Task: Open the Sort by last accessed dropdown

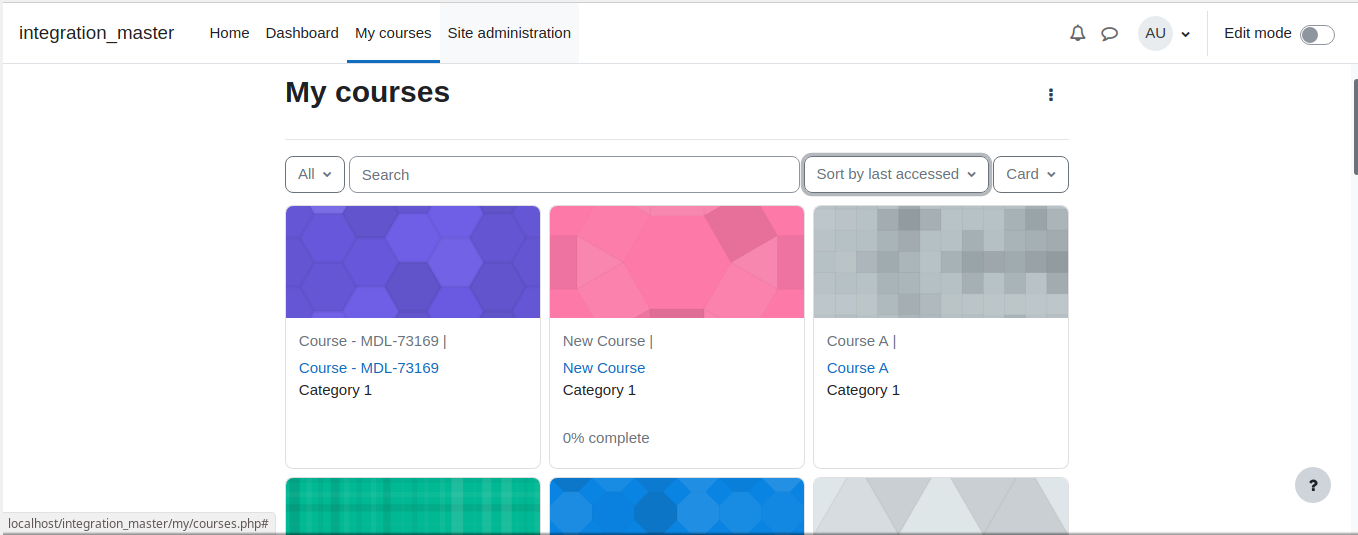Action: pos(896,174)
